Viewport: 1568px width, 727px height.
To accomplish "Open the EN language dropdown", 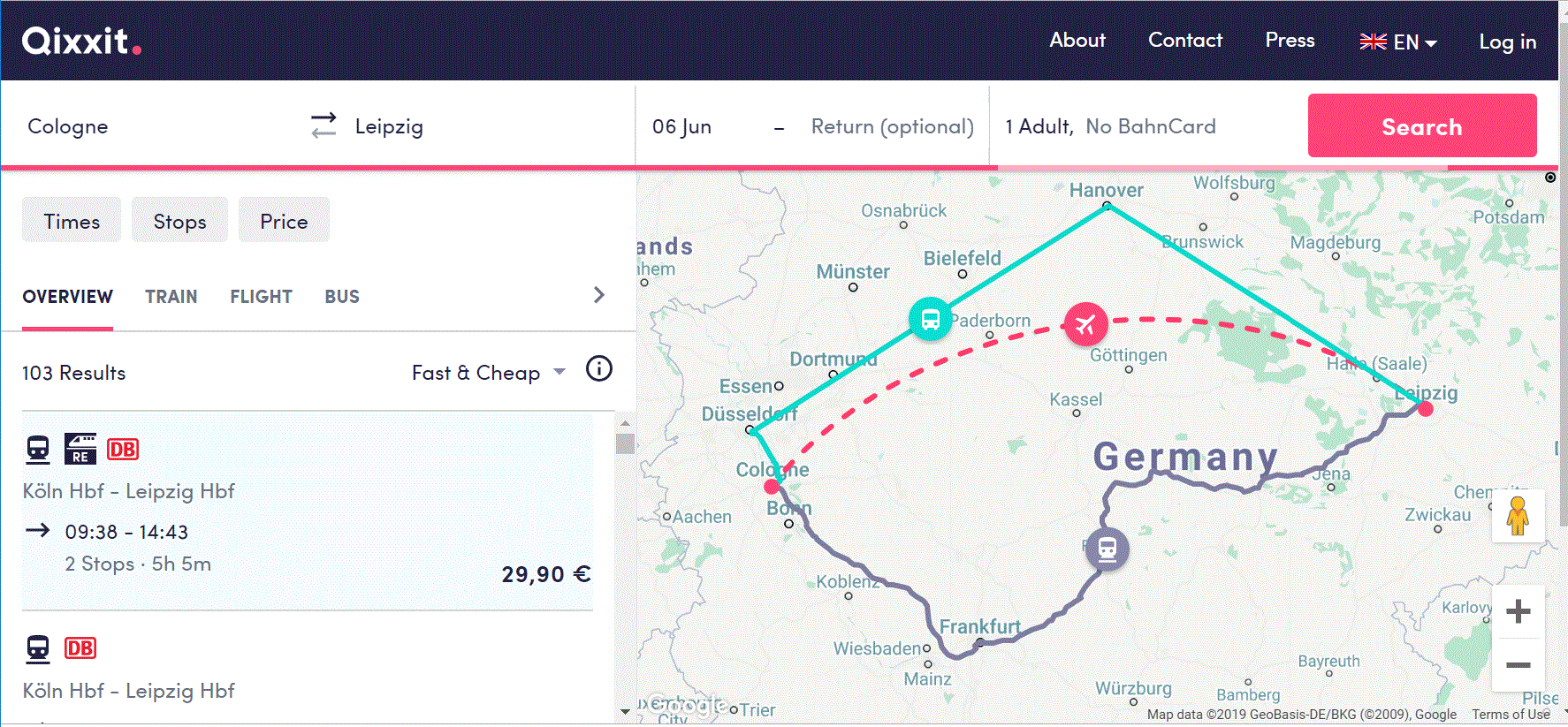I will click(x=1397, y=42).
